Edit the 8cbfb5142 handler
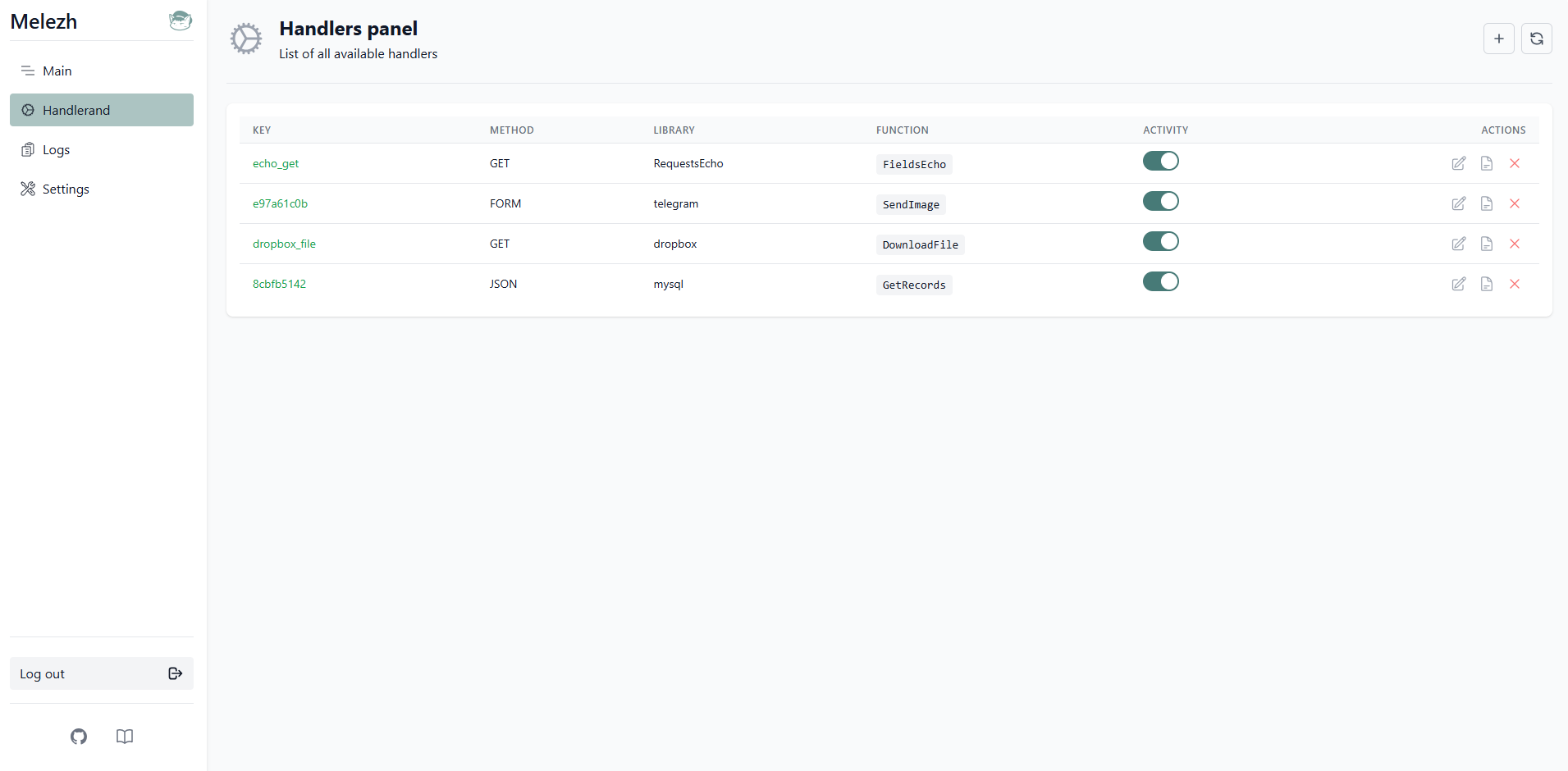The width and height of the screenshot is (1568, 771). pyautogui.click(x=1458, y=284)
